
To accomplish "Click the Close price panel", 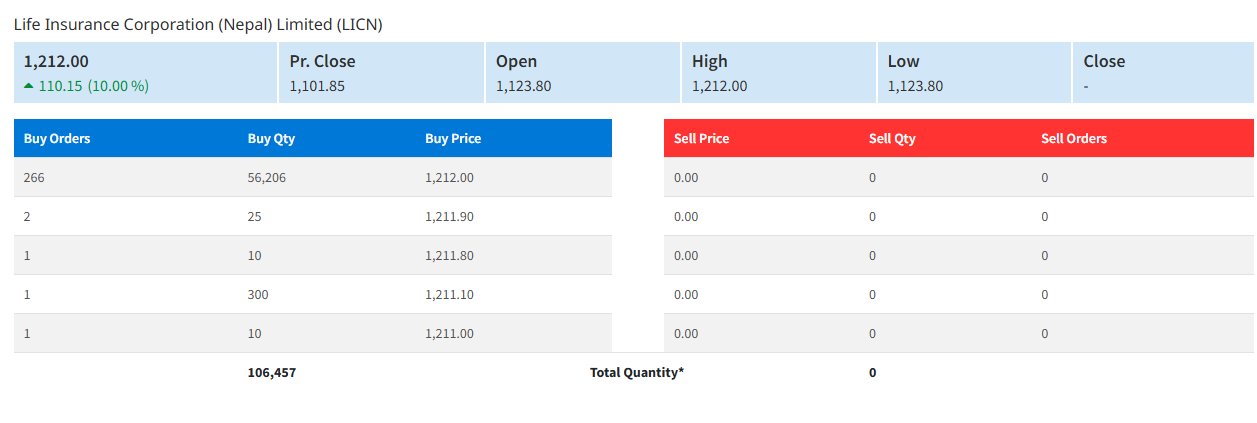I will [1163, 72].
